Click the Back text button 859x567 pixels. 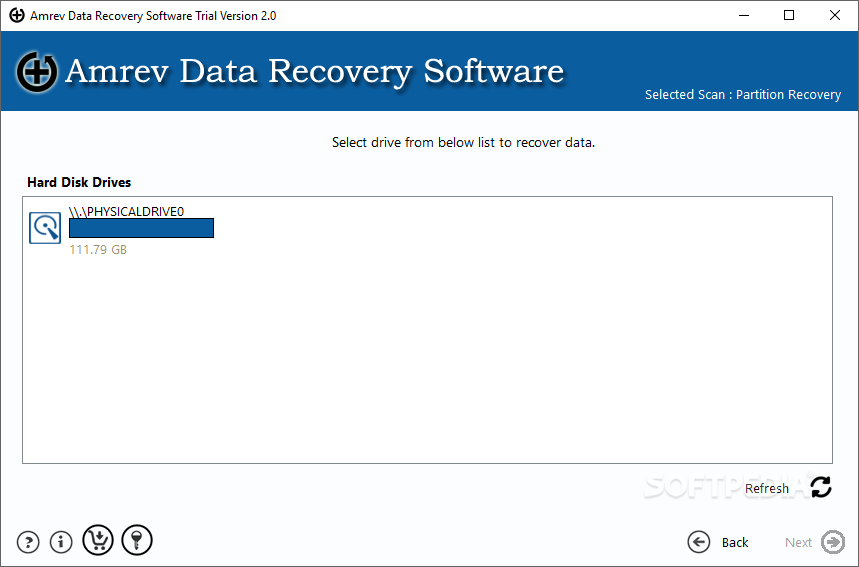point(735,542)
